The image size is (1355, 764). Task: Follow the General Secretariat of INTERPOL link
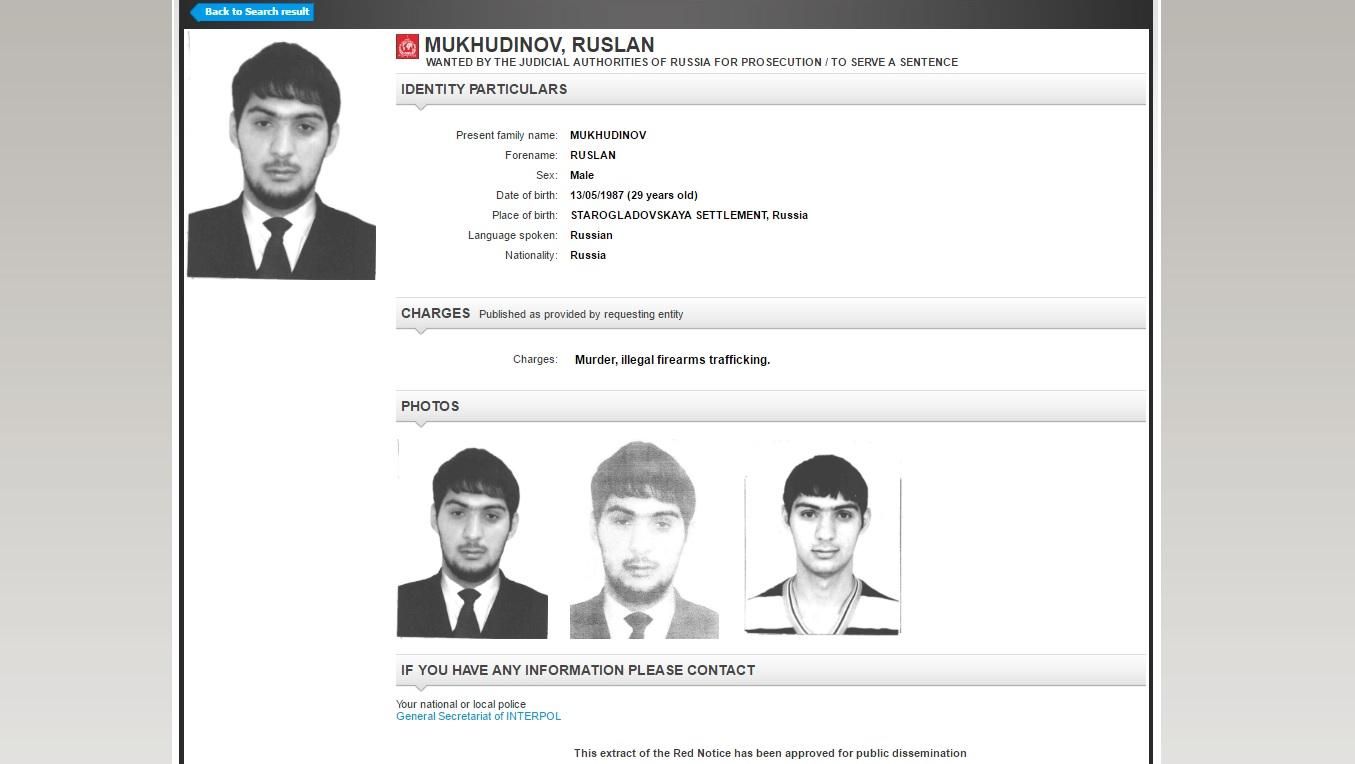[x=478, y=716]
